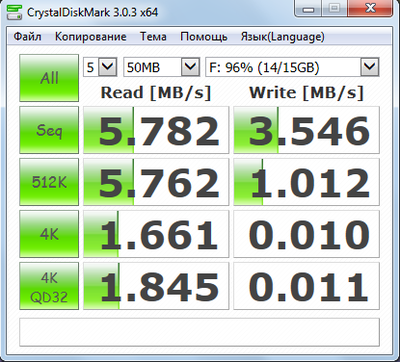Start the Seq sequential test
The height and width of the screenshot is (362, 400).
click(49, 130)
